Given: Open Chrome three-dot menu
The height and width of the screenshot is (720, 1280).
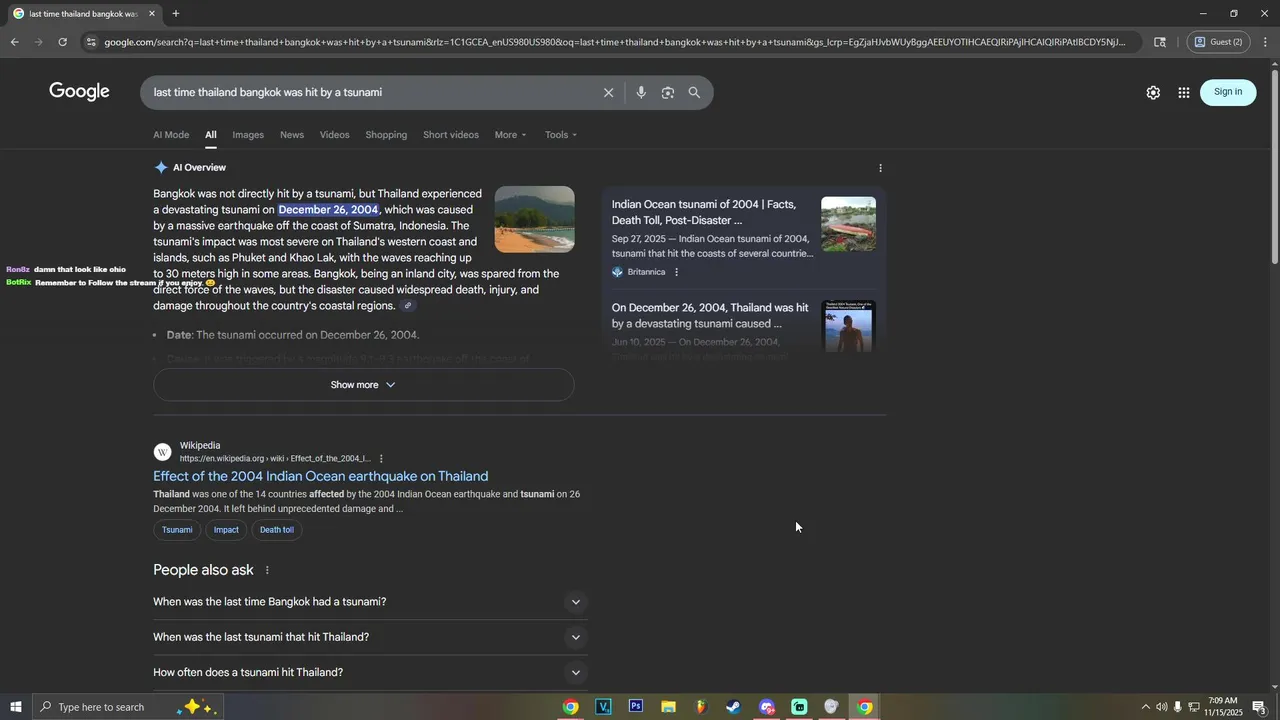Looking at the screenshot, I should pos(1265,42).
